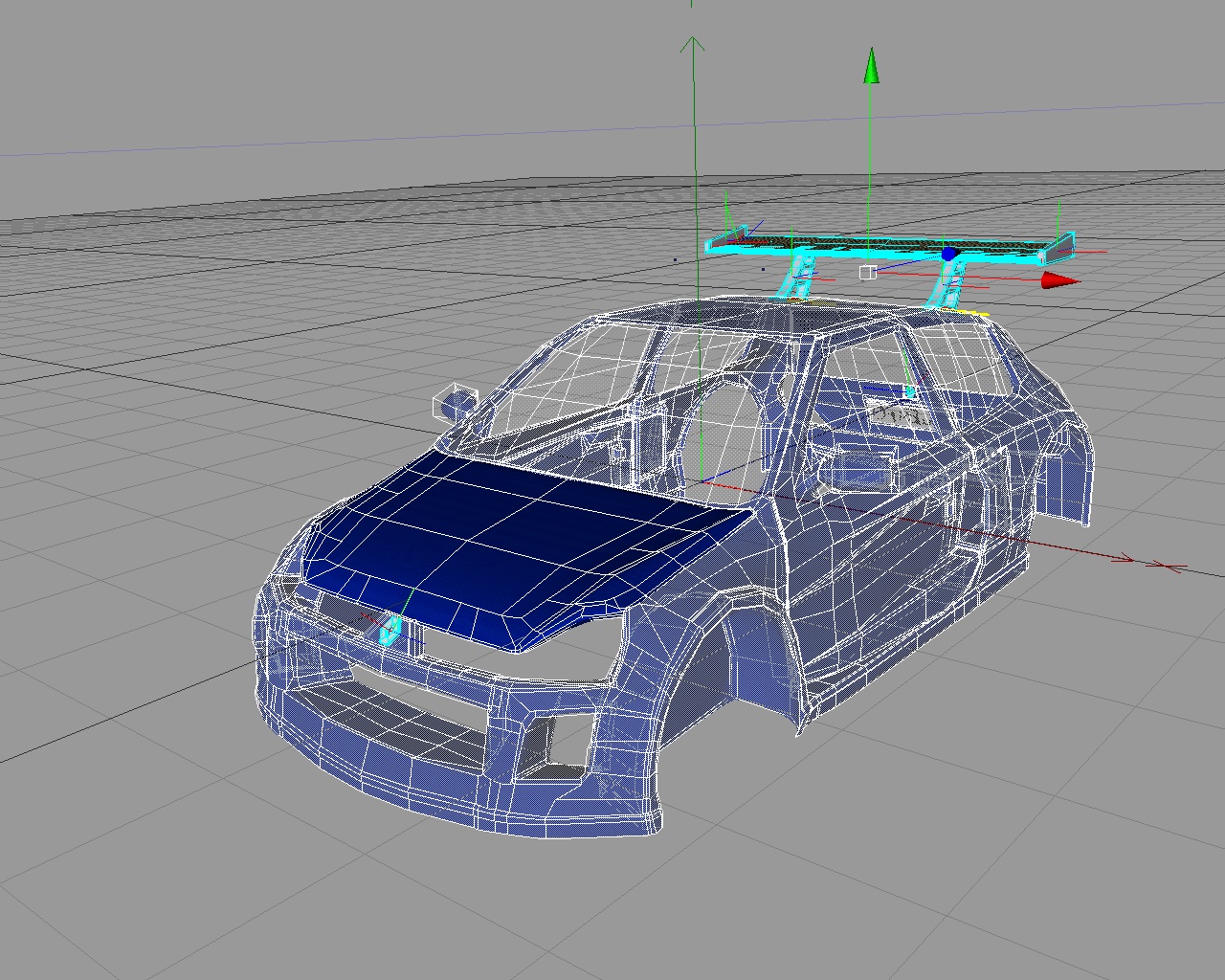Screen dimensions: 1225x980
Task: Click the white square gizmo center handle
Action: click(867, 273)
